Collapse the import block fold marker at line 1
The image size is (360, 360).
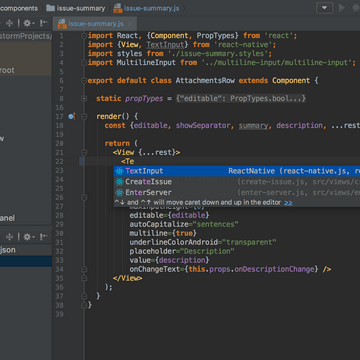click(x=84, y=36)
